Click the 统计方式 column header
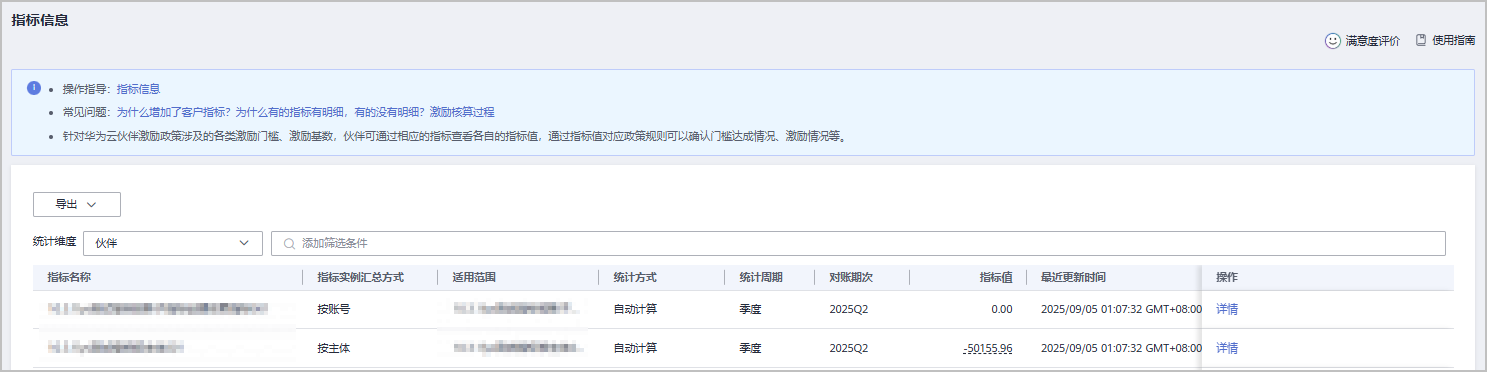Screen dimensions: 1487x372 [635, 277]
